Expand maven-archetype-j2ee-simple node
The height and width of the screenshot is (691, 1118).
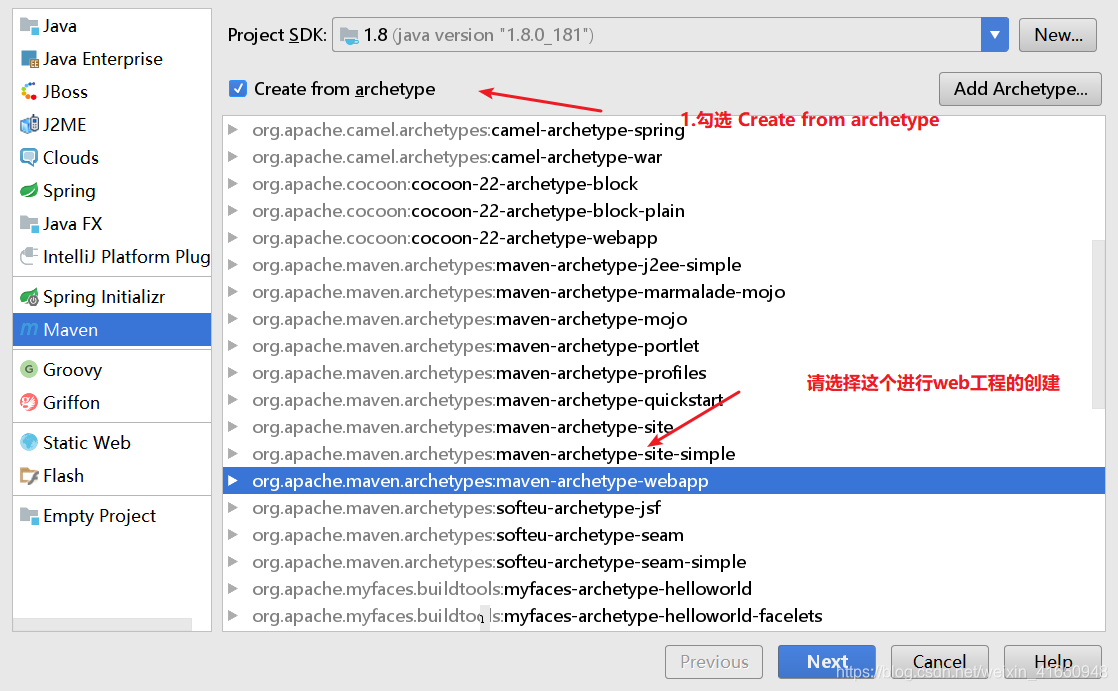(x=232, y=265)
